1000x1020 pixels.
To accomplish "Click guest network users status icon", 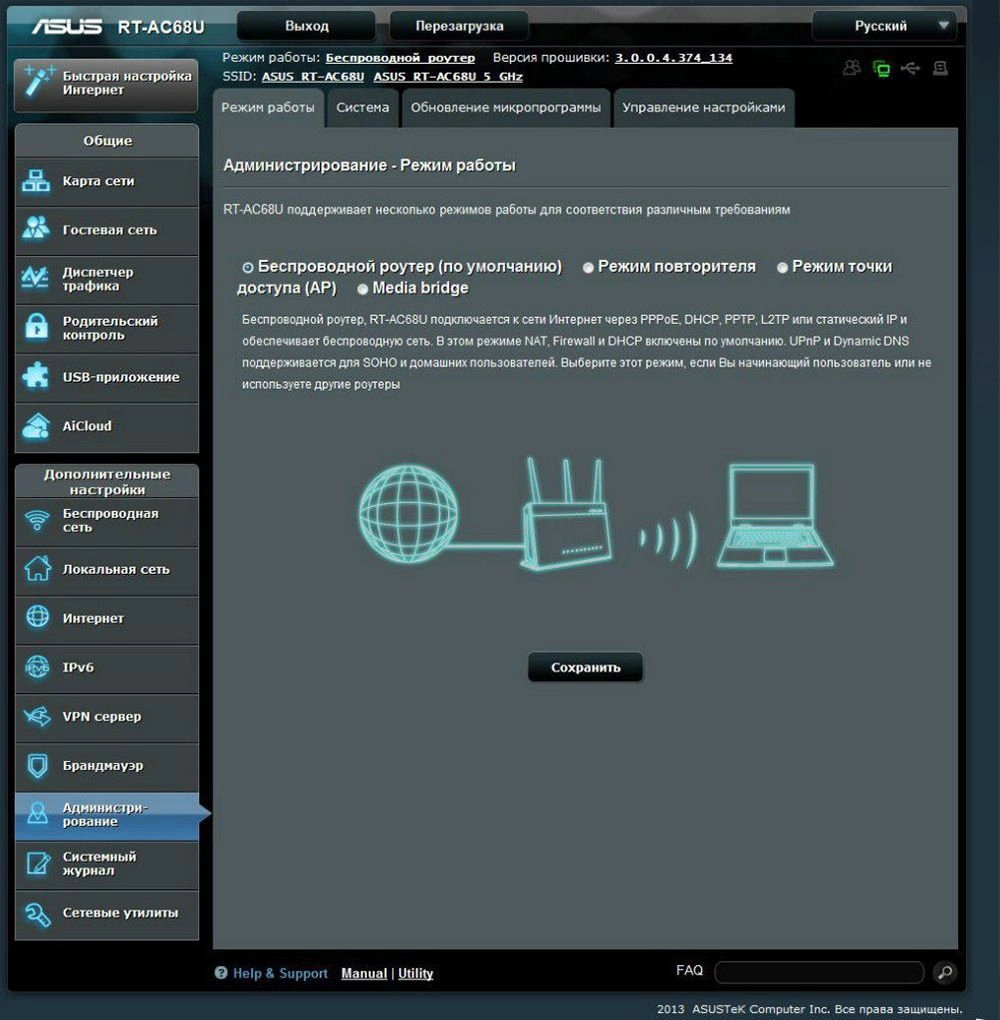I will 852,68.
